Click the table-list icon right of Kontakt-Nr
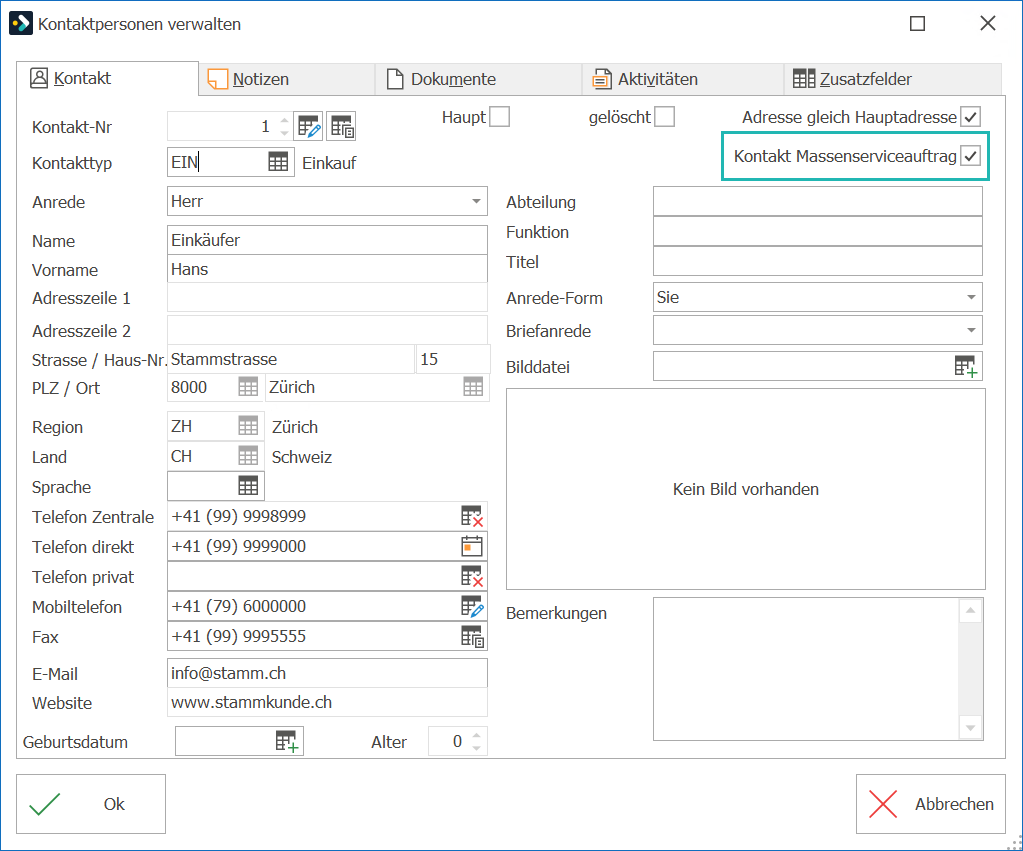This screenshot has width=1023, height=851. (x=341, y=126)
